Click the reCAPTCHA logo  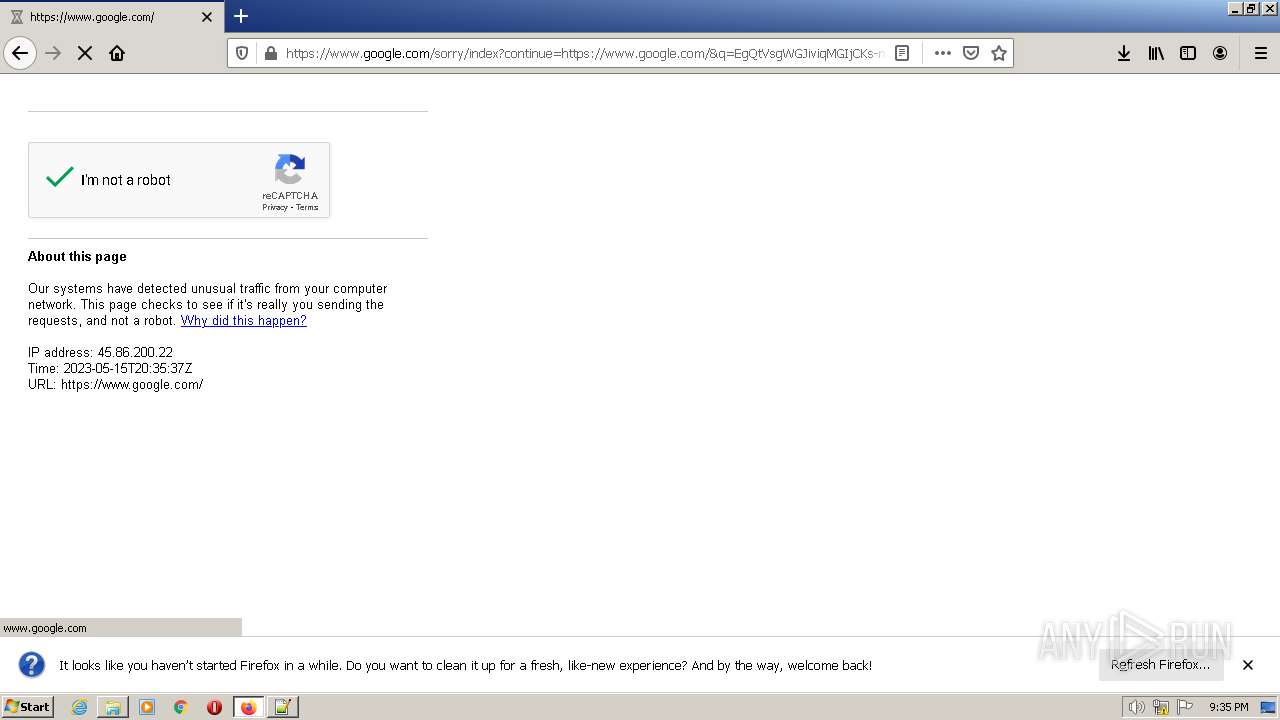point(290,170)
